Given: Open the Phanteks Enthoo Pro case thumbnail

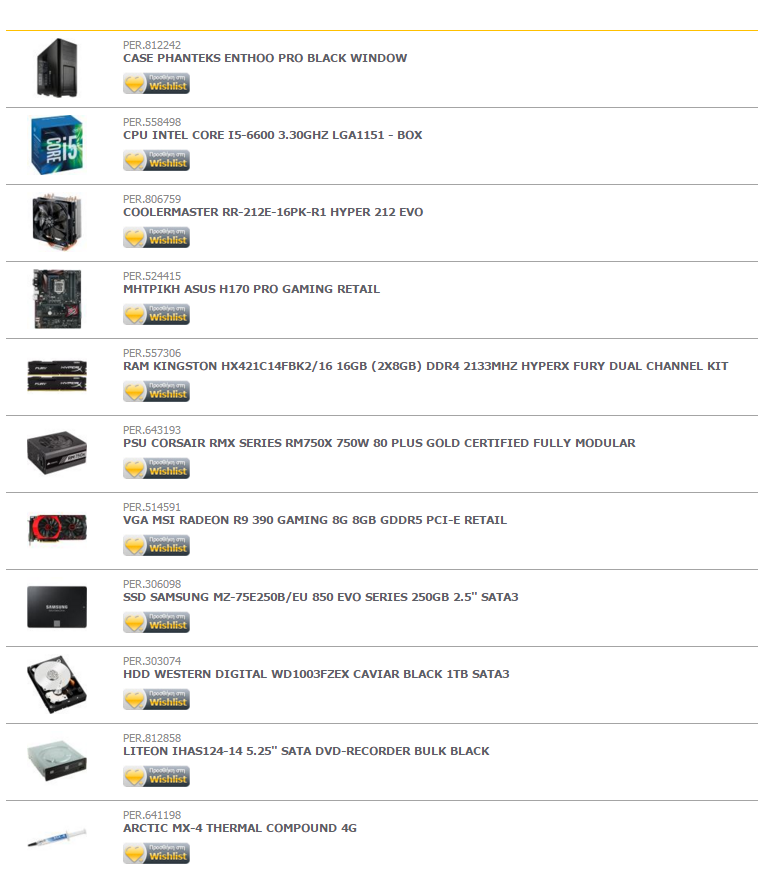Looking at the screenshot, I should pyautogui.click(x=57, y=68).
